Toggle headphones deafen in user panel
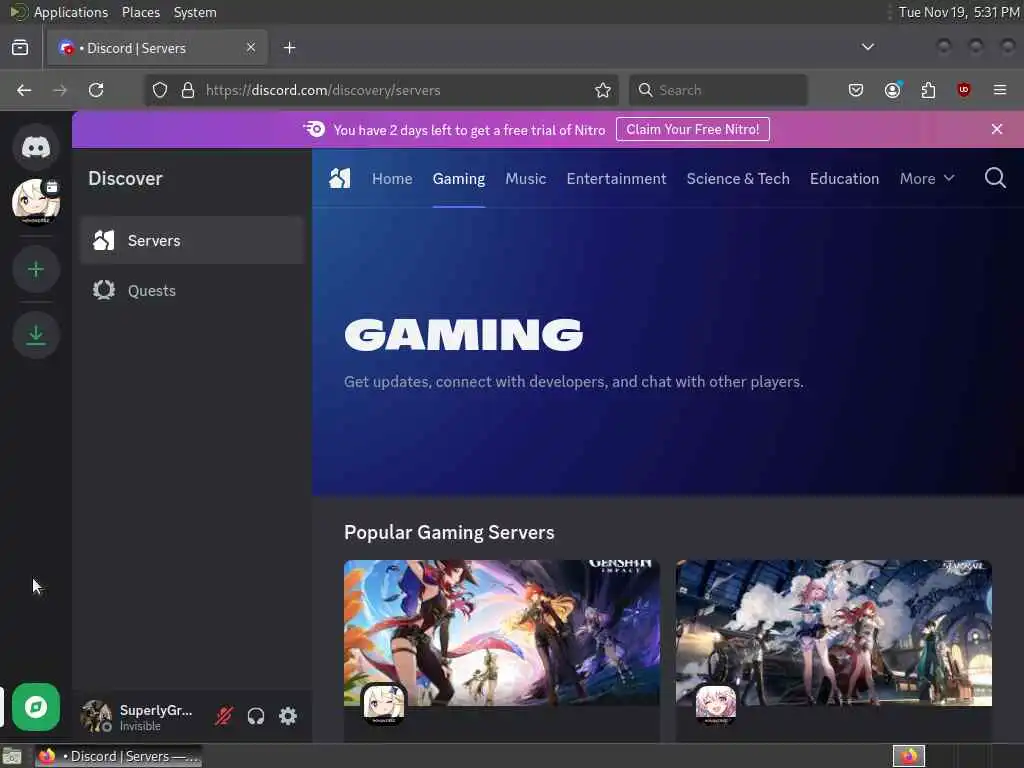 click(x=255, y=716)
